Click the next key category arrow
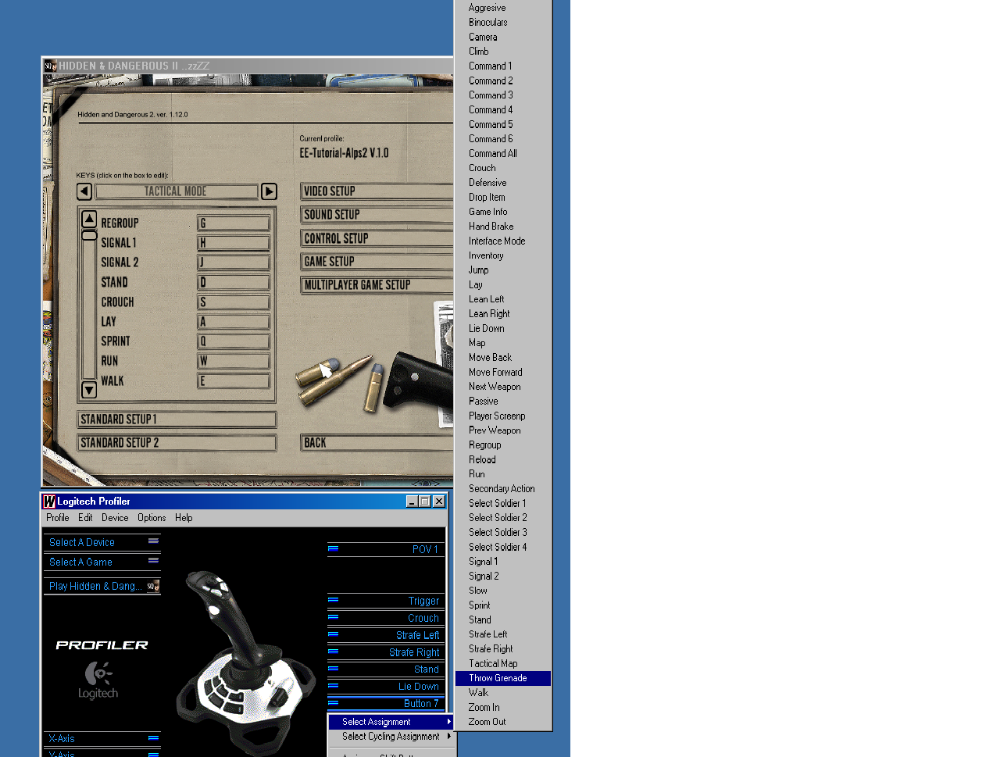Viewport: 1000px width, 771px height. (269, 191)
